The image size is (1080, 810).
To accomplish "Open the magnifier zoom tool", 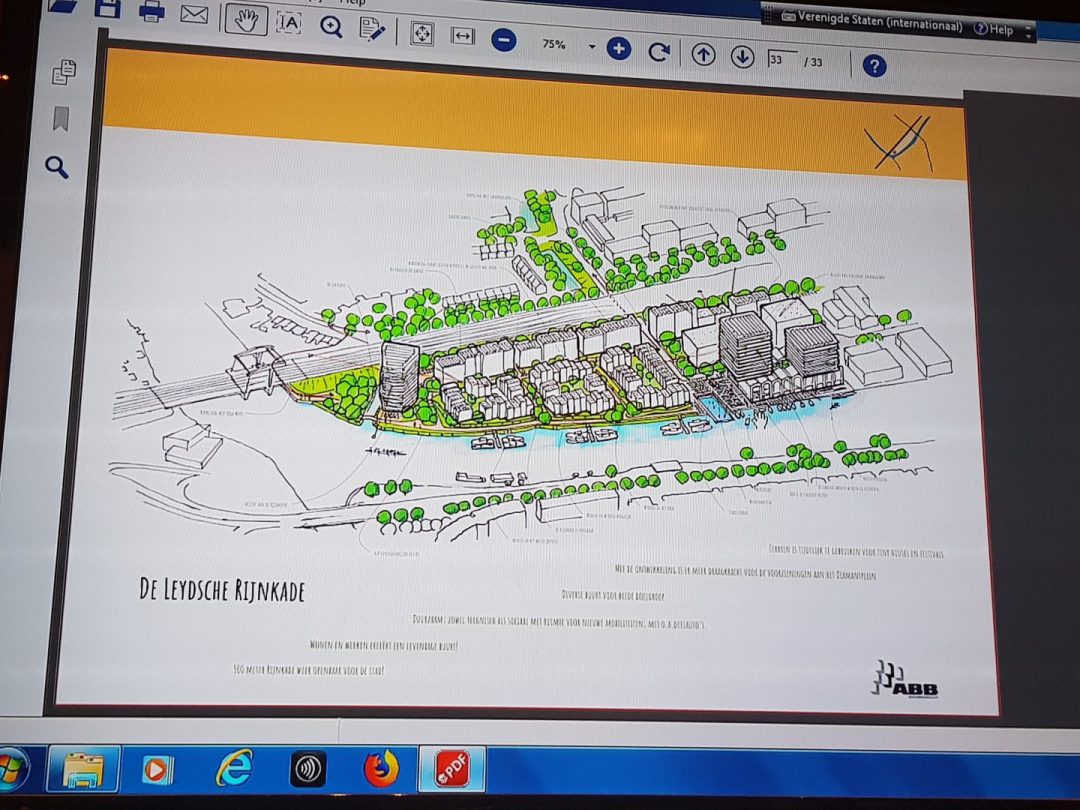I will pos(331,26).
